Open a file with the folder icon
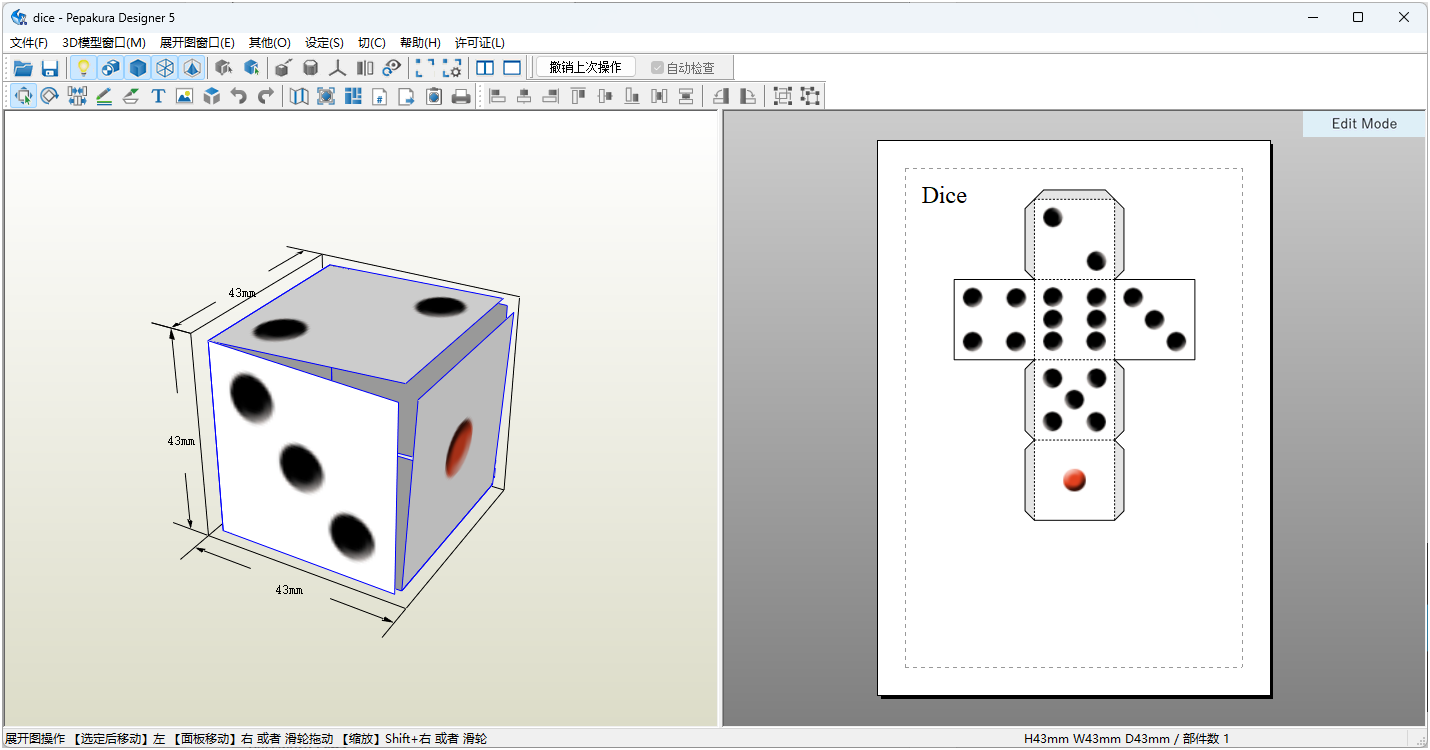1430x750 pixels. pos(22,68)
